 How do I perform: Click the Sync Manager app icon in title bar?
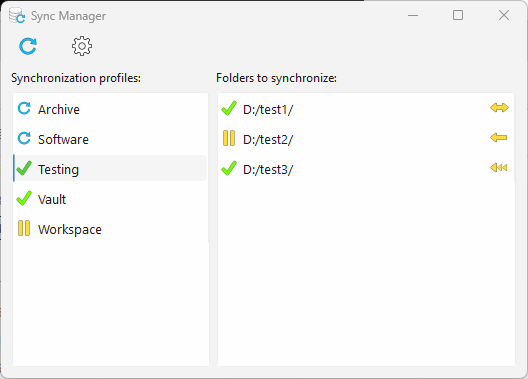(17, 15)
